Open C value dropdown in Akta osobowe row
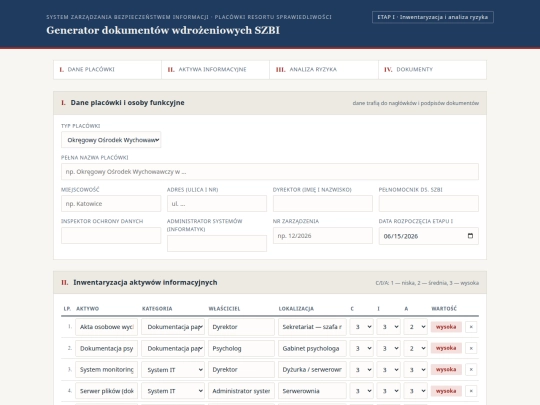Screen dimensions: 540x405 pos(362,327)
